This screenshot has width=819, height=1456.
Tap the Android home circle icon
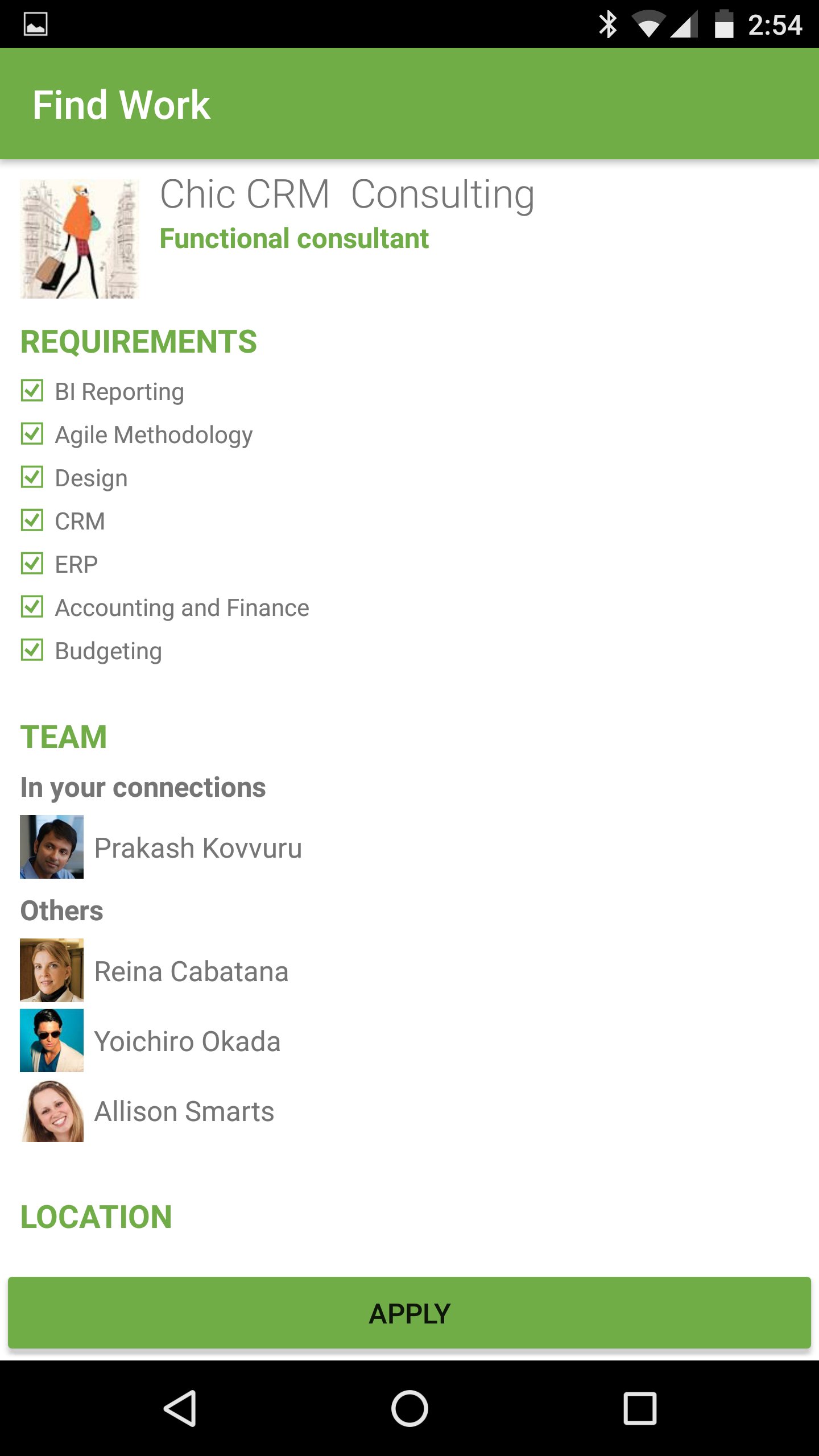coord(409,1408)
